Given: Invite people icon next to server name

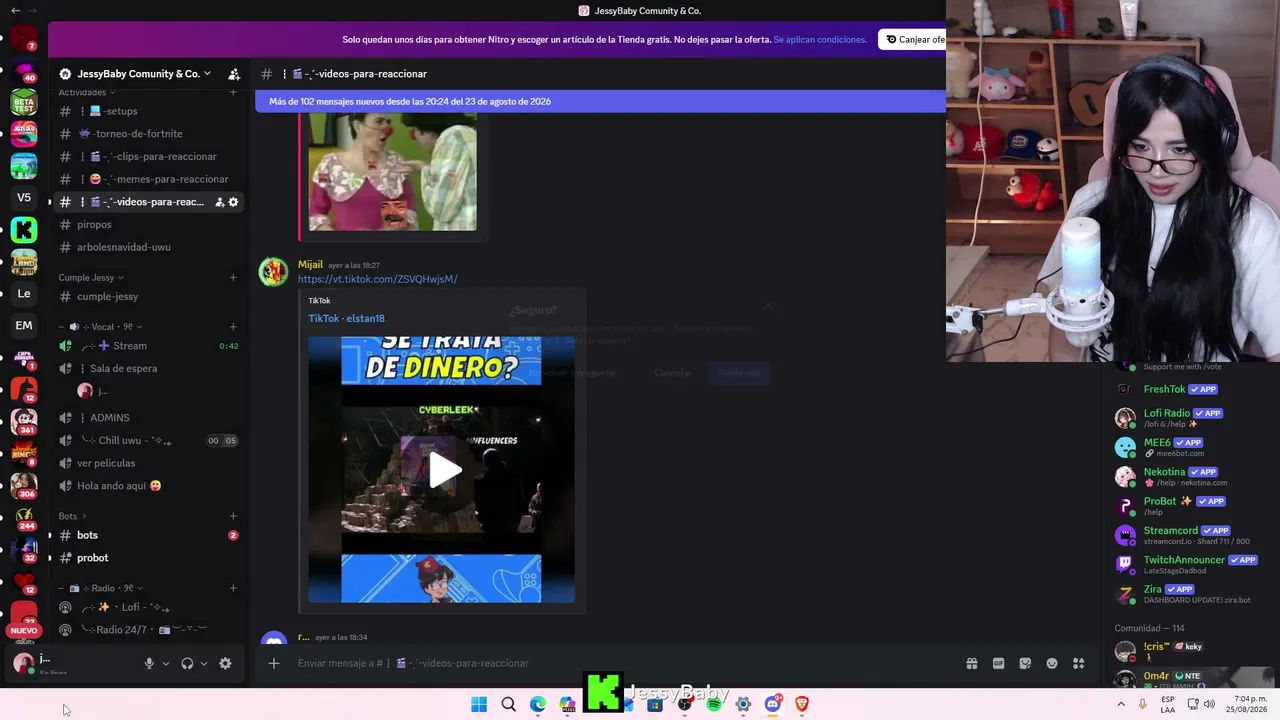Looking at the screenshot, I should tap(234, 74).
